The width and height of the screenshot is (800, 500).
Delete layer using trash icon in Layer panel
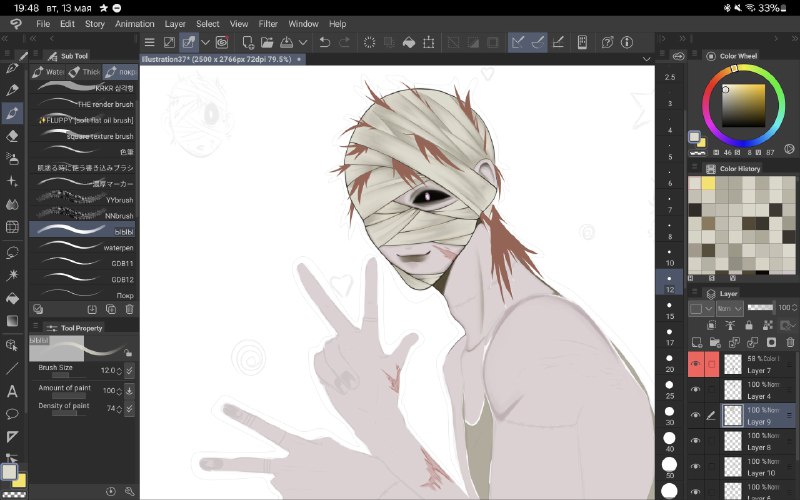coord(790,342)
